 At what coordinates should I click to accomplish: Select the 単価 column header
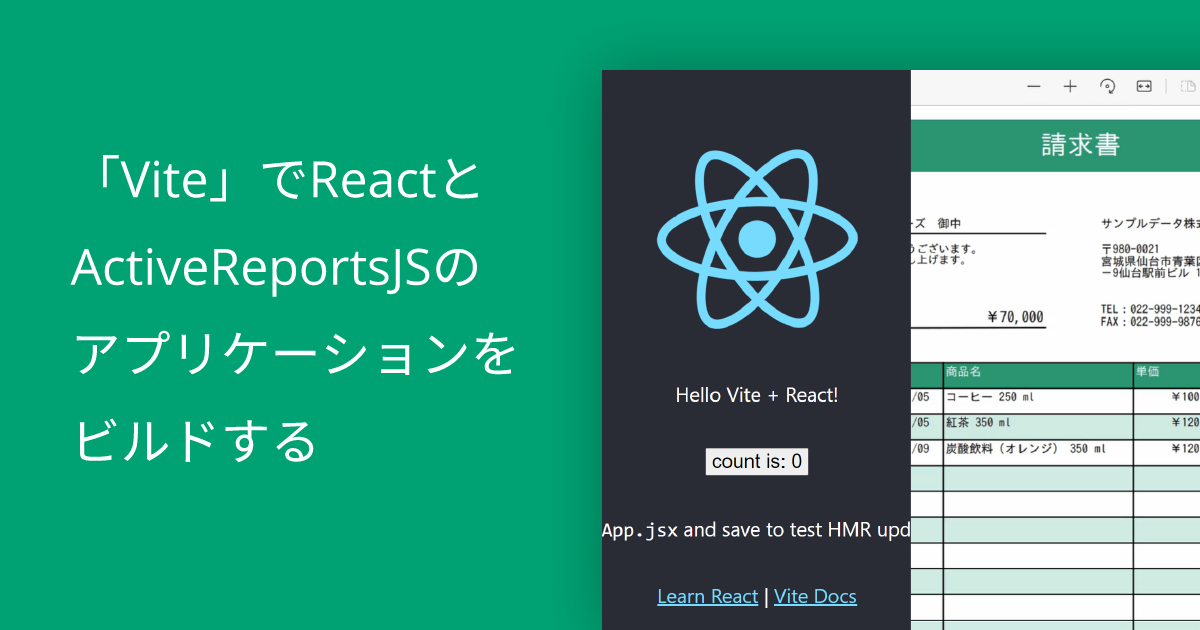click(x=1147, y=372)
